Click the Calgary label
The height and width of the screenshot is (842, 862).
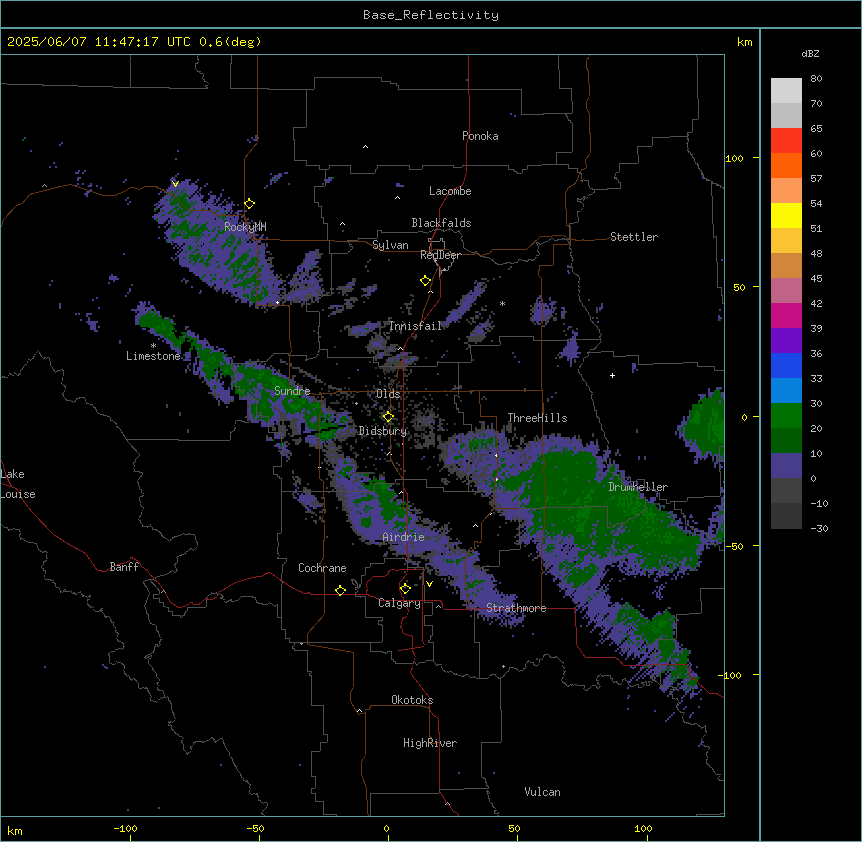(x=399, y=603)
